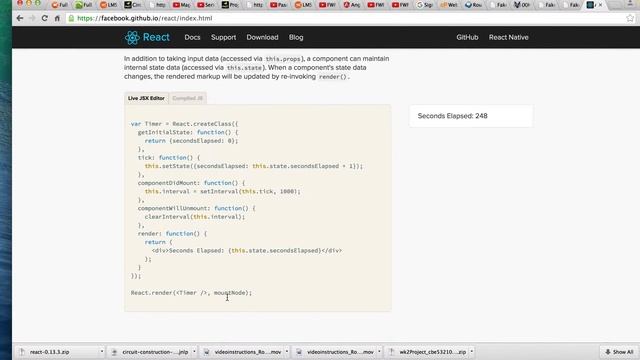Switch to the Wel browser tab
640x360 pixels.
[449, 5]
